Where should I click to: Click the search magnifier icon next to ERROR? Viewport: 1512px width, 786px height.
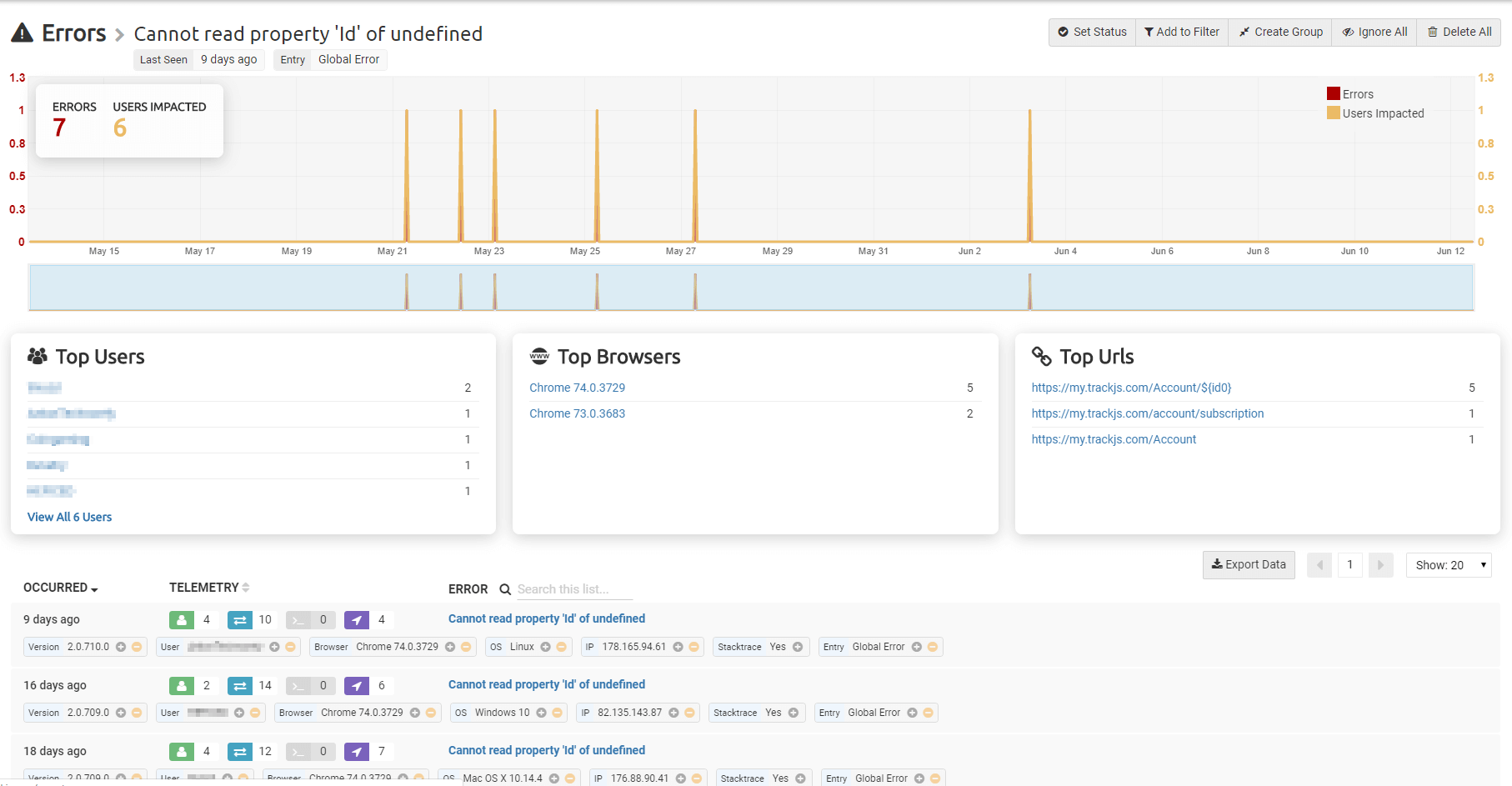[x=505, y=589]
